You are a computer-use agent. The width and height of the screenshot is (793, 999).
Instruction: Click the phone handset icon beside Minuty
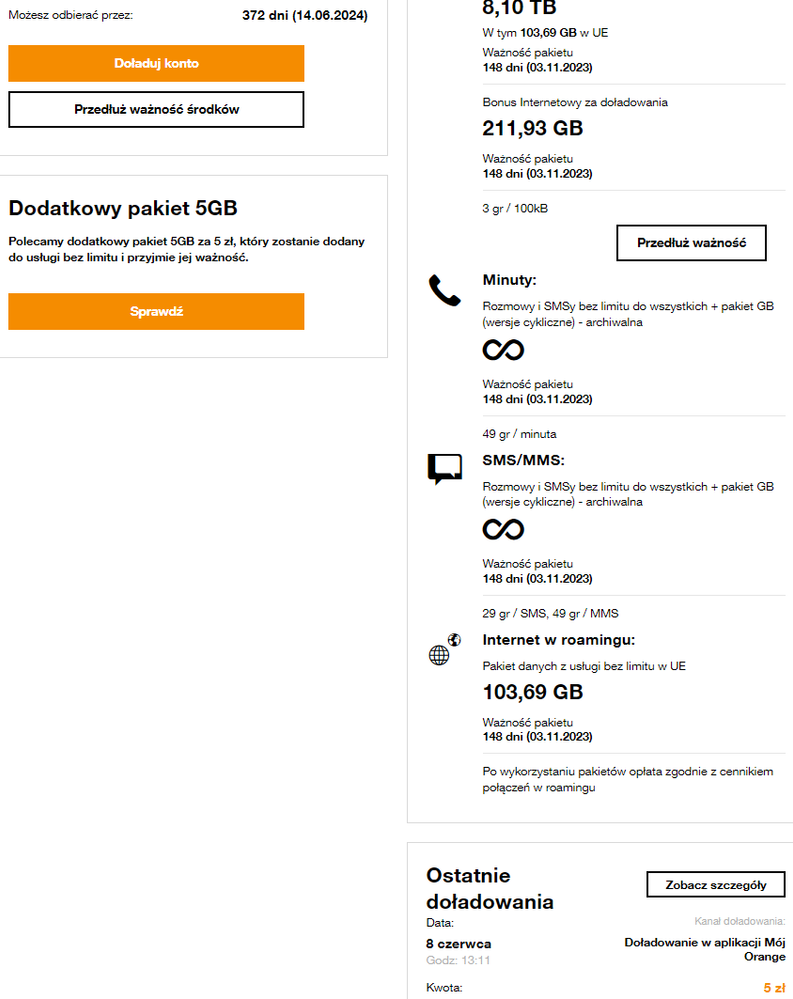443,292
